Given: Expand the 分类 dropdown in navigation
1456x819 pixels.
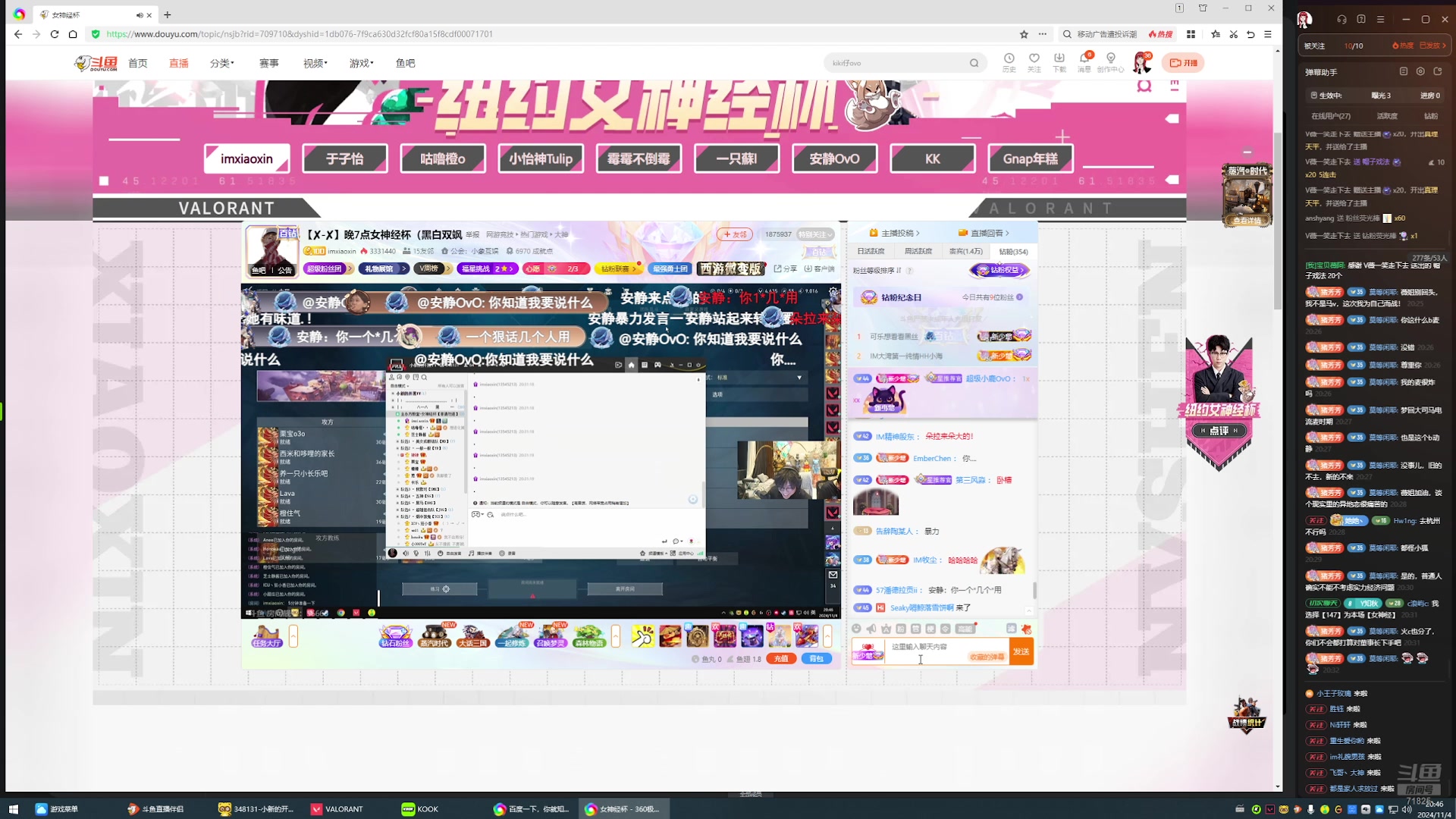Looking at the screenshot, I should 222,63.
